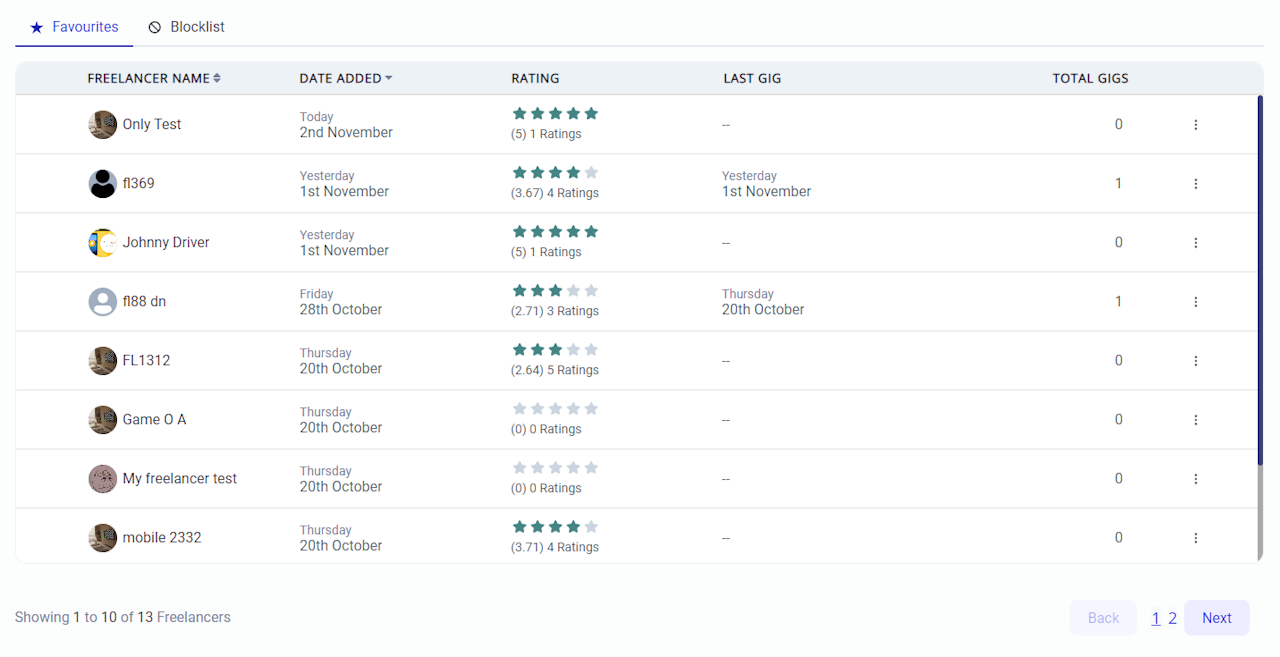Open the three-dot menu for Johnny Driver
1280x657 pixels.
click(1195, 243)
